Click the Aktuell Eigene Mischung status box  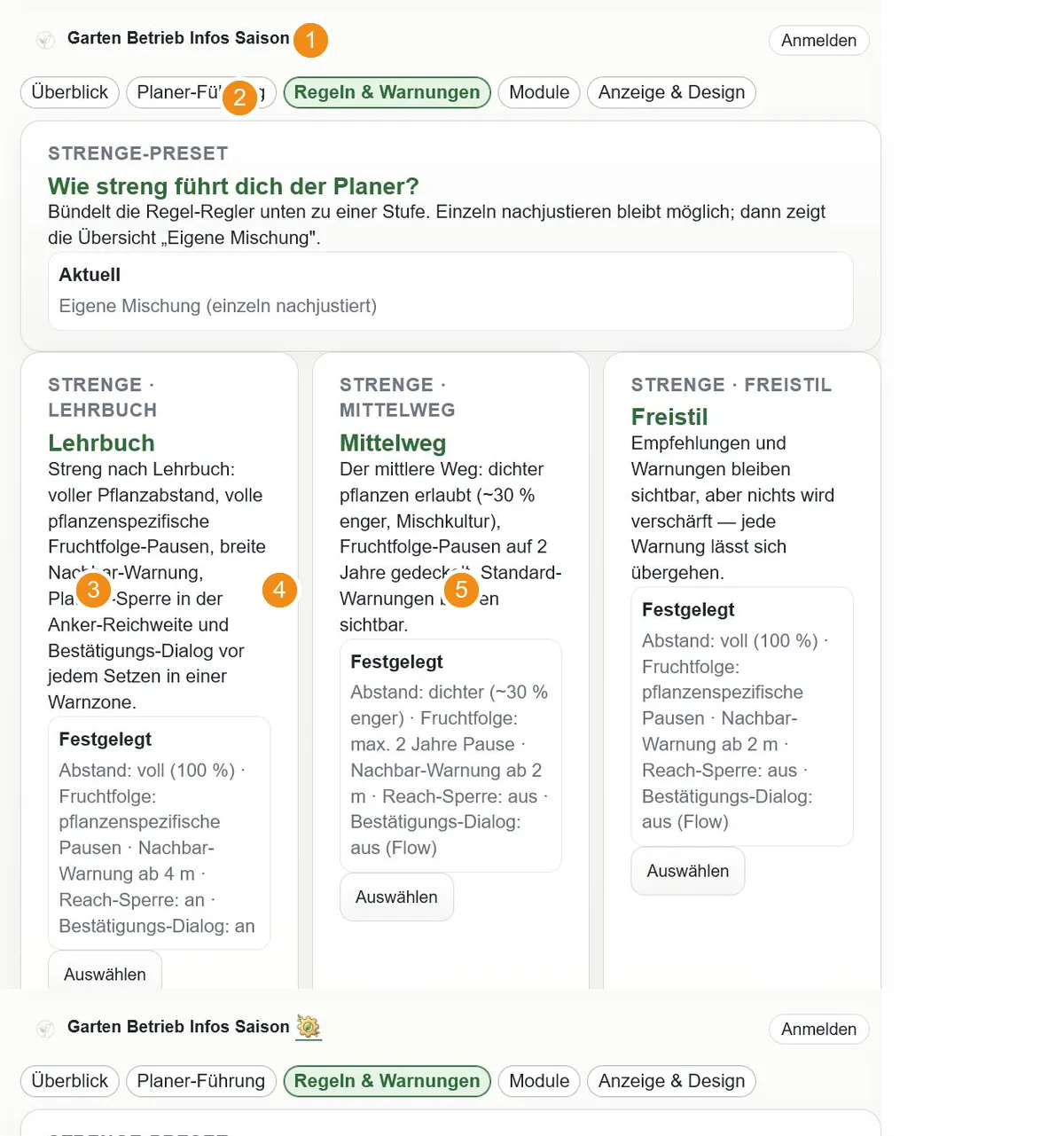tap(450, 291)
